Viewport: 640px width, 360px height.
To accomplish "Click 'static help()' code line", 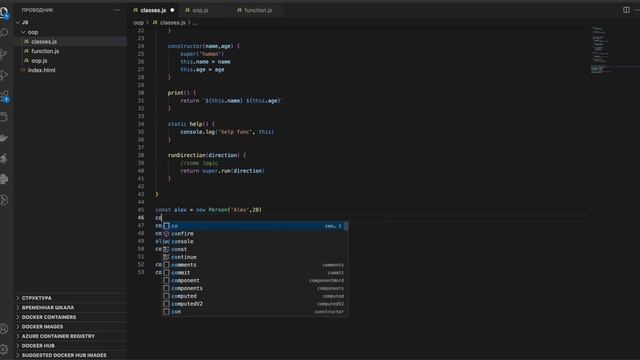I will [x=191, y=124].
